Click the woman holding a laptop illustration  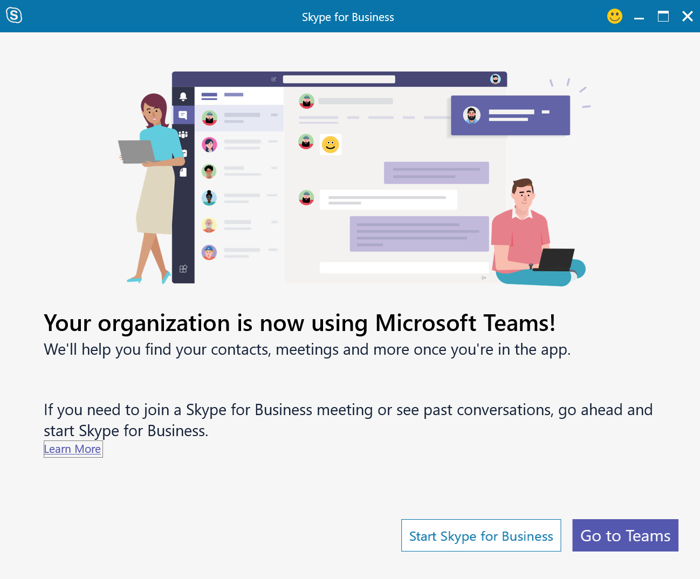pyautogui.click(x=153, y=185)
